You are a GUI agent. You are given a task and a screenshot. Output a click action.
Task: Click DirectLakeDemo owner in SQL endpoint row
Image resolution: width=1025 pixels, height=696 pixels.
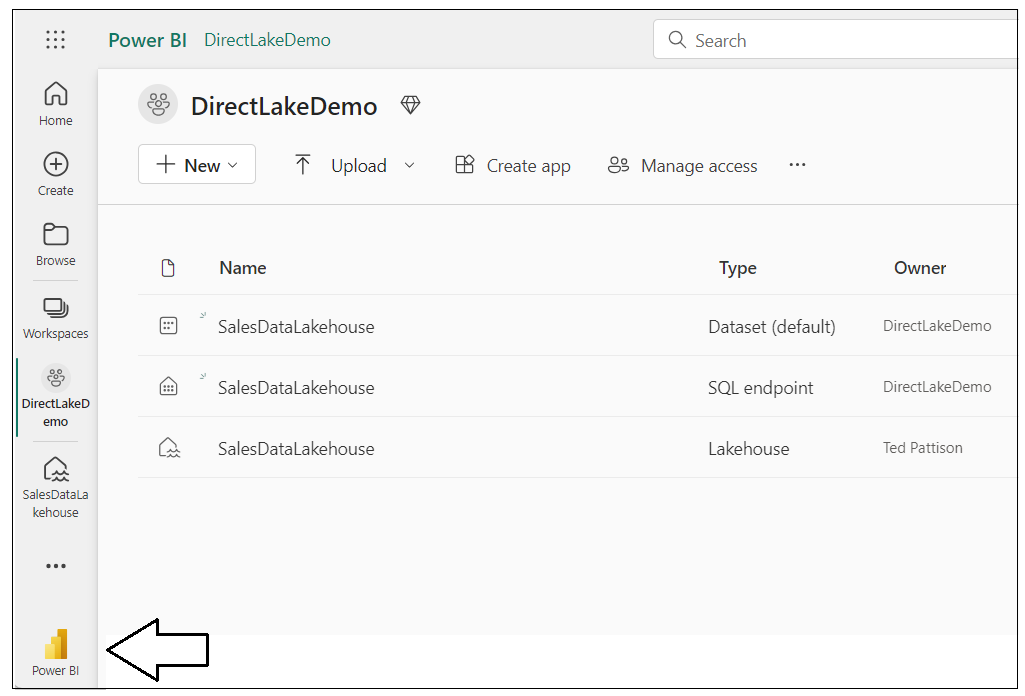(937, 386)
